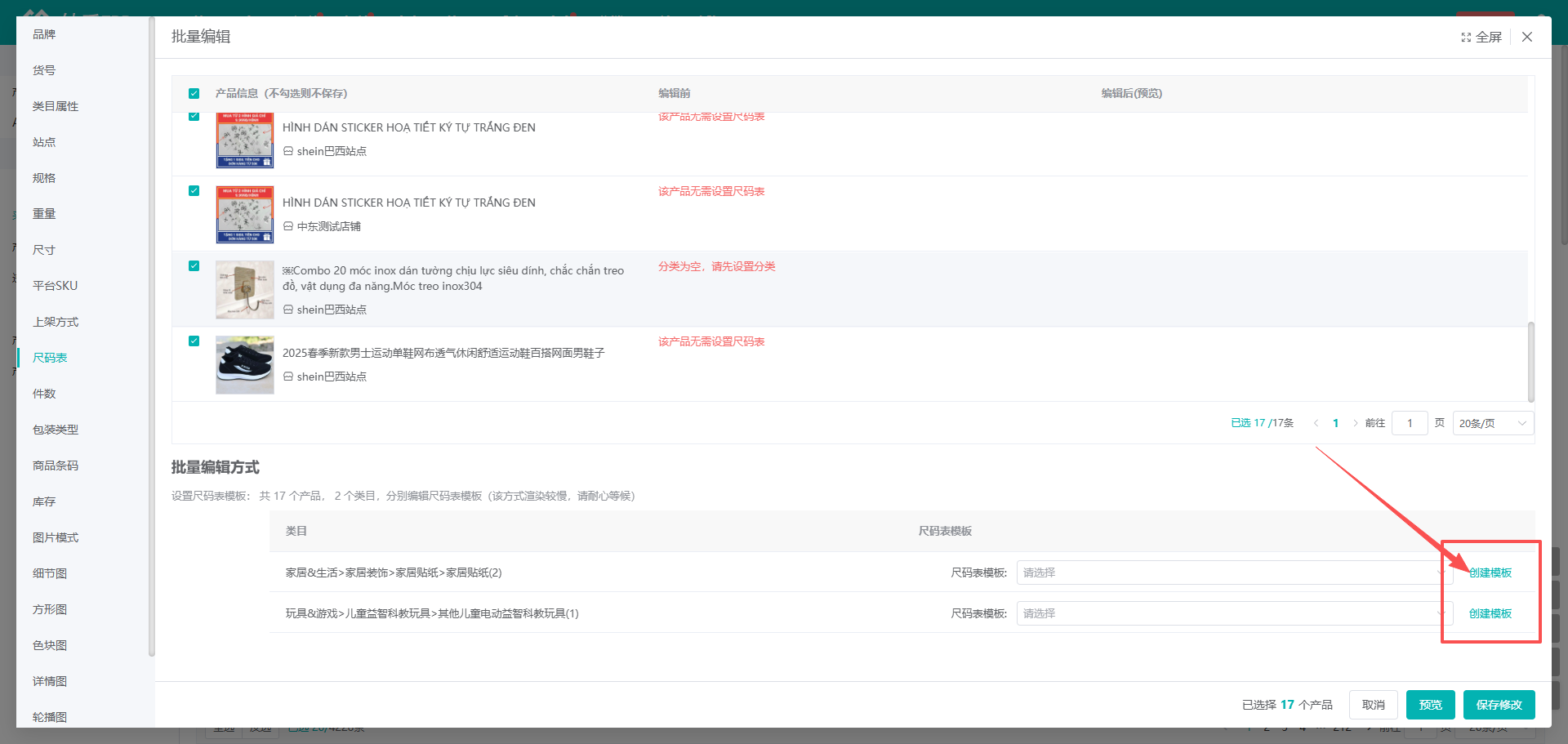Select 上架方式 in the left sidebar
The image size is (1568, 744).
point(56,322)
